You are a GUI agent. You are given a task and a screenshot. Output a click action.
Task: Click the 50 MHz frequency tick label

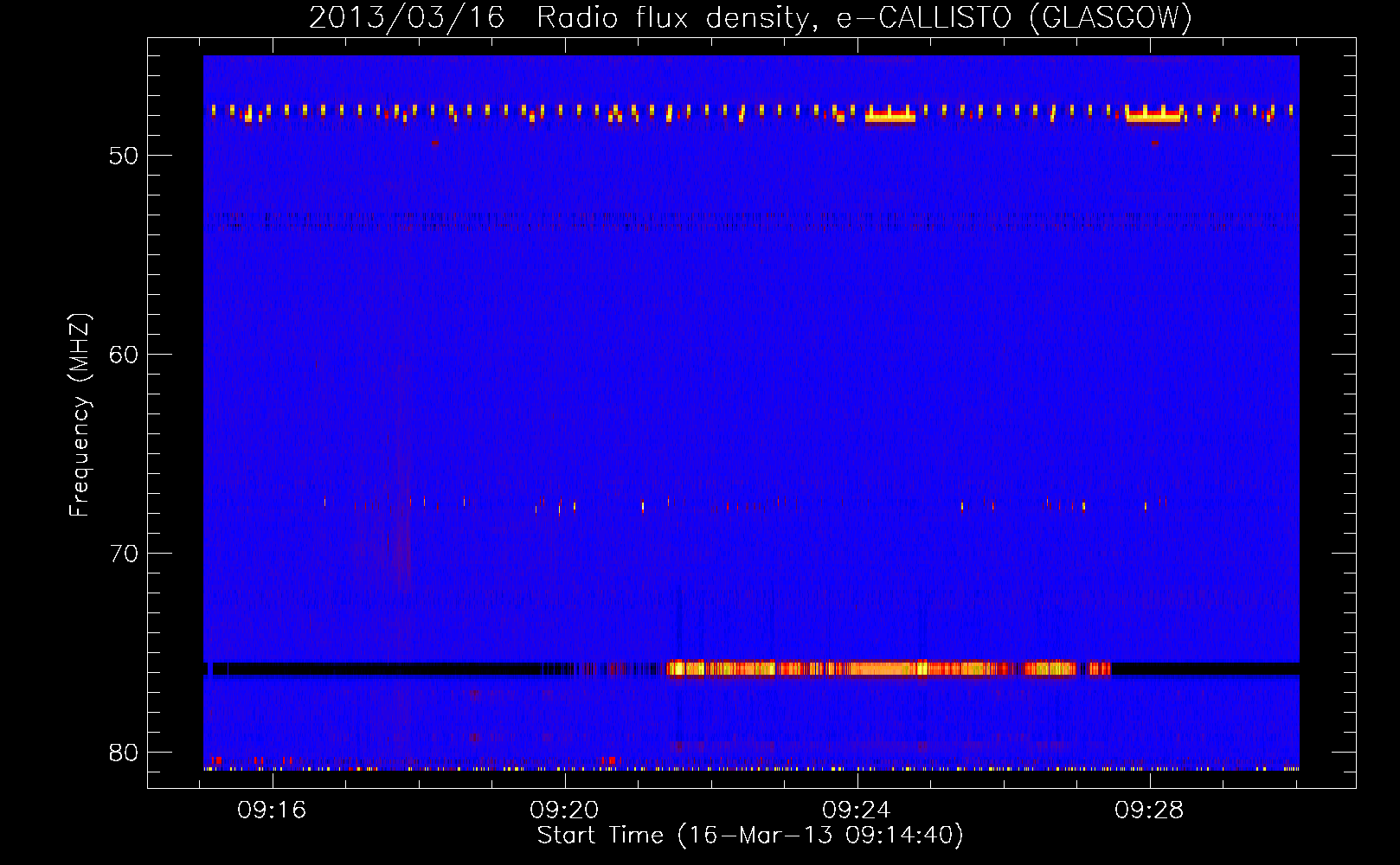[x=124, y=156]
